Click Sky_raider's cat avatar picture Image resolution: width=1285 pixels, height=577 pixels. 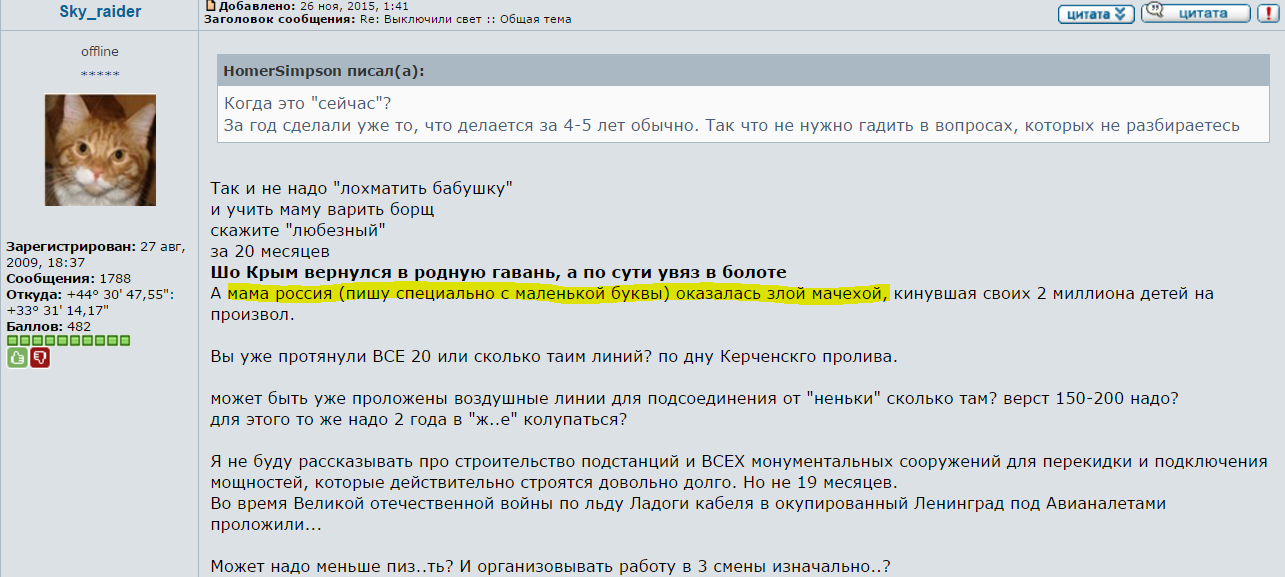click(x=100, y=150)
